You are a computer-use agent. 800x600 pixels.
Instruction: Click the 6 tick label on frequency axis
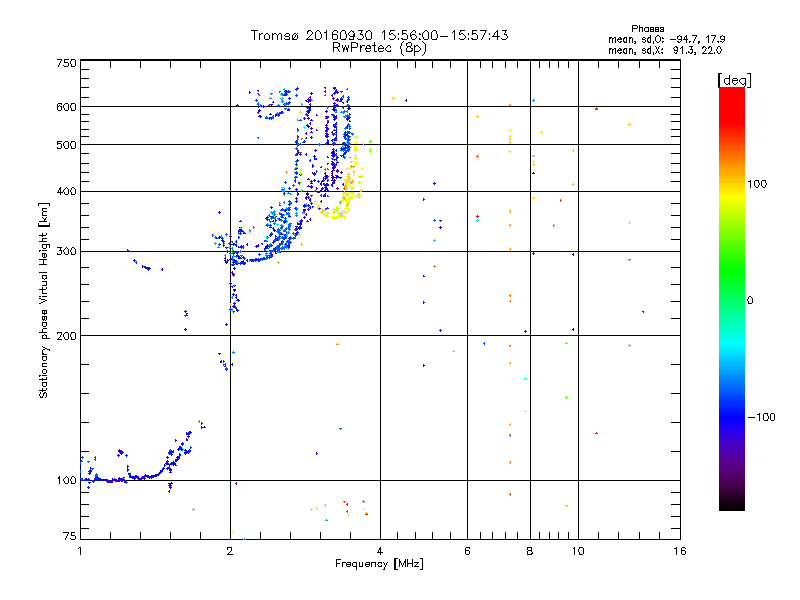tap(467, 551)
